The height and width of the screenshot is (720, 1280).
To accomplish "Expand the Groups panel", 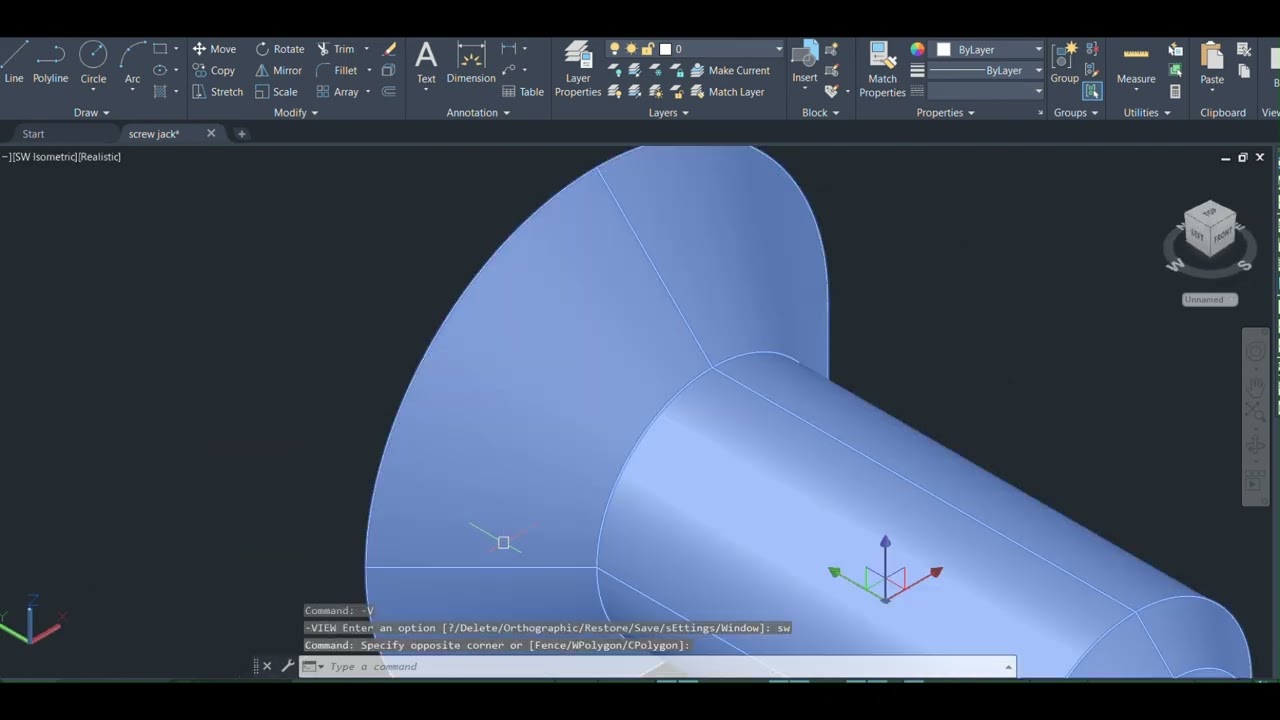I will [x=1075, y=113].
